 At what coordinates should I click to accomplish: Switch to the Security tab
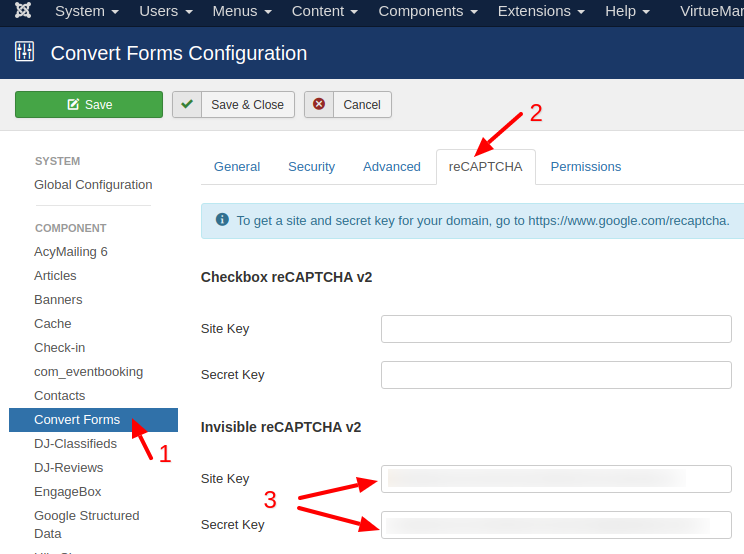coord(311,167)
